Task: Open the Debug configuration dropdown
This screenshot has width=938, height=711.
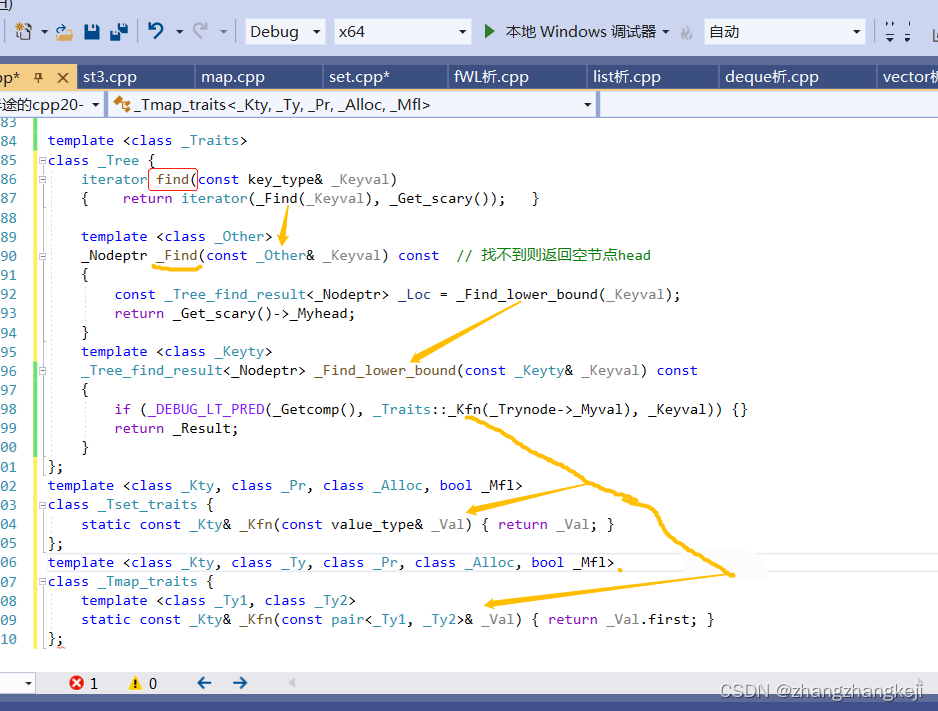Action: [x=285, y=32]
